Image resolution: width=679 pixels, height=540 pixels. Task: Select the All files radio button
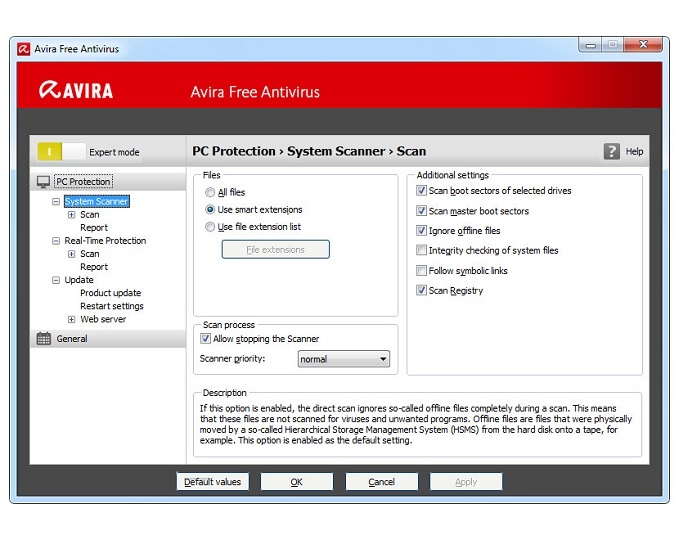tap(210, 192)
